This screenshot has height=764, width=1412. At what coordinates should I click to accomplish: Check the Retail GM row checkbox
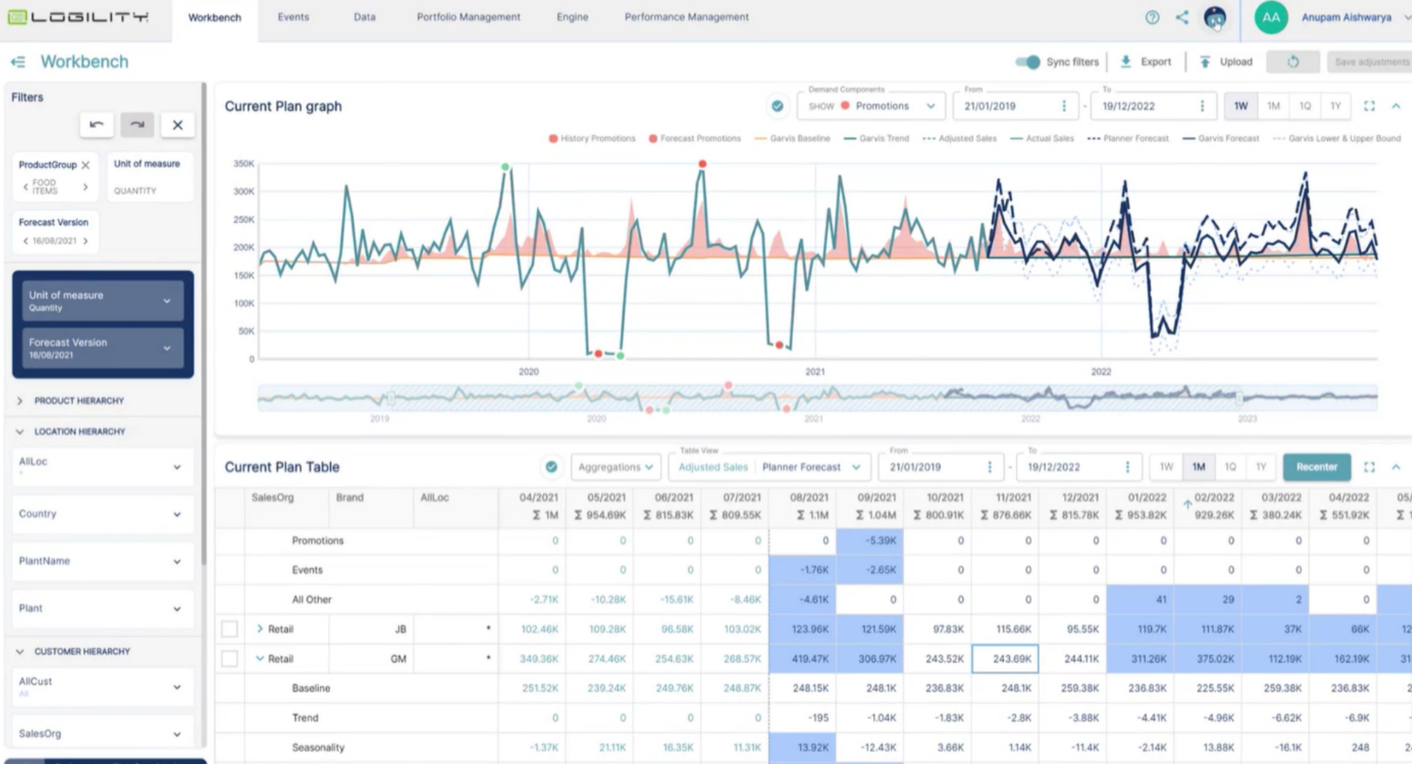[230, 659]
